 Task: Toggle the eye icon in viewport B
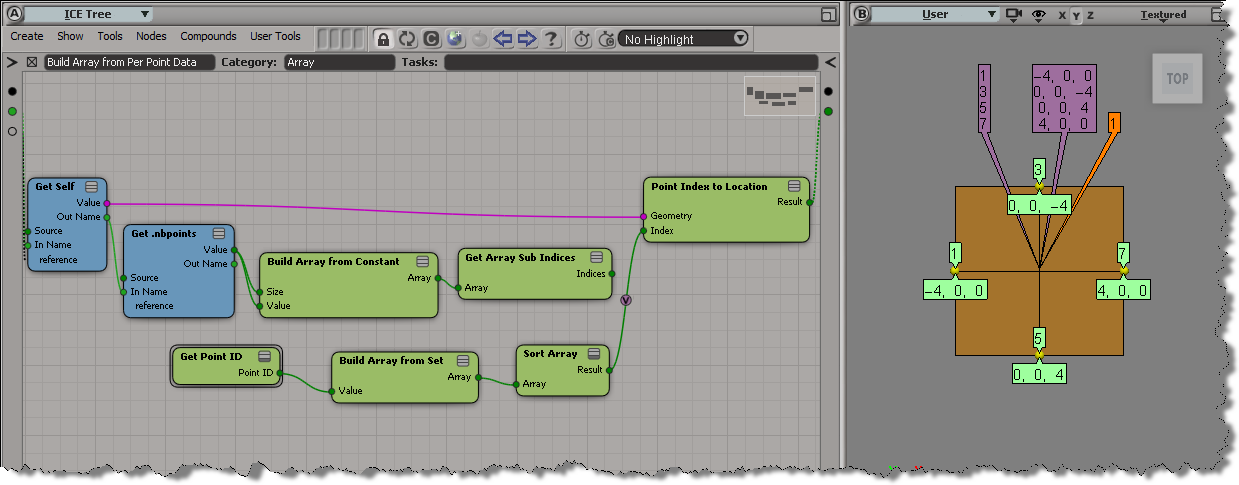tap(1039, 15)
